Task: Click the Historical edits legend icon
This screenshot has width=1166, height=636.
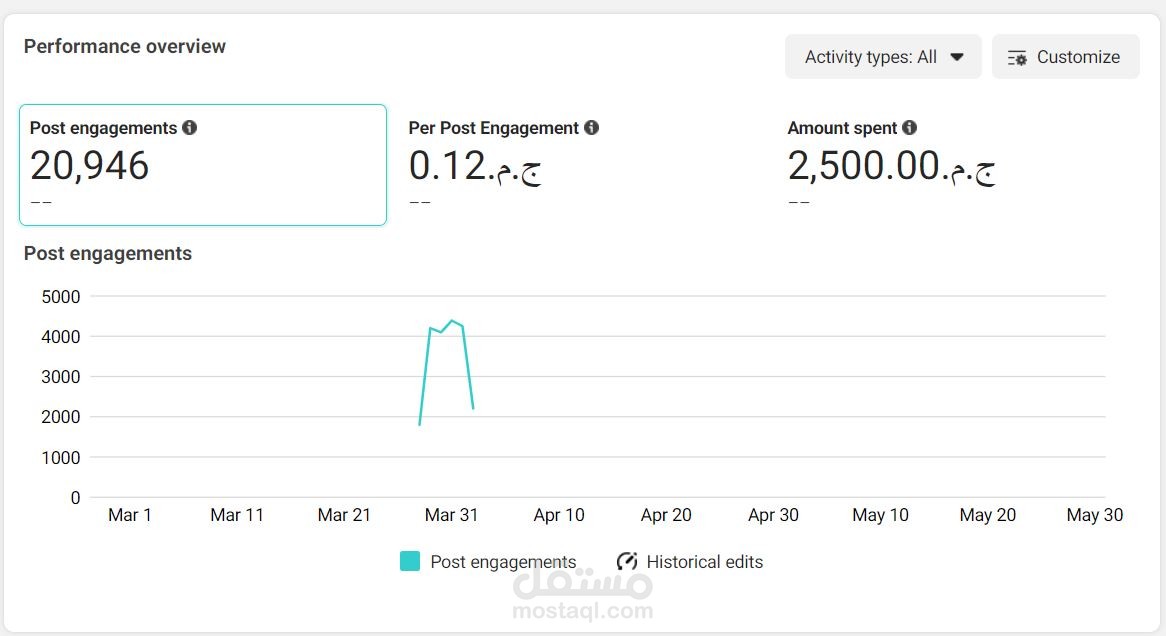Action: tap(627, 562)
